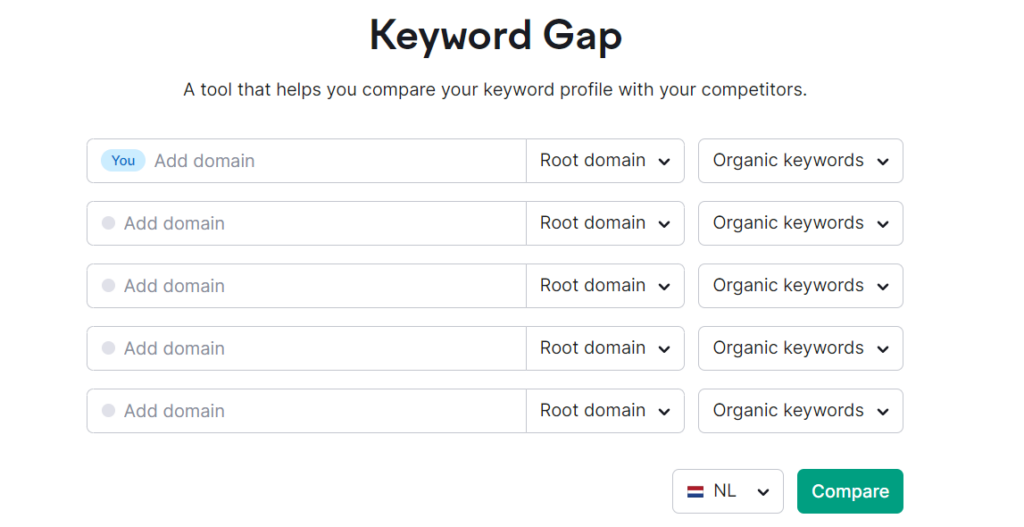Click the Netherlands flag icon
The image size is (1024, 527).
(695, 492)
